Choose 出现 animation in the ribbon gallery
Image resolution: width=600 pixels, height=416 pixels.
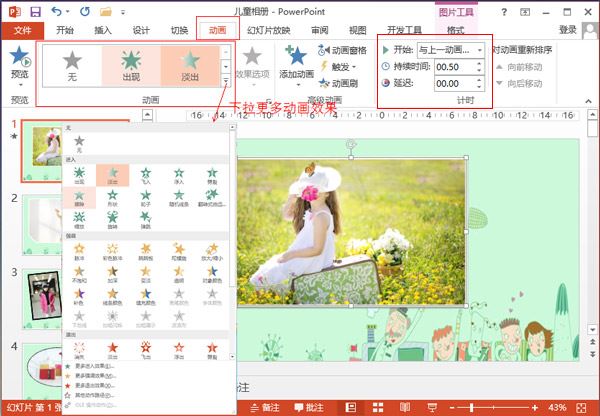point(131,65)
